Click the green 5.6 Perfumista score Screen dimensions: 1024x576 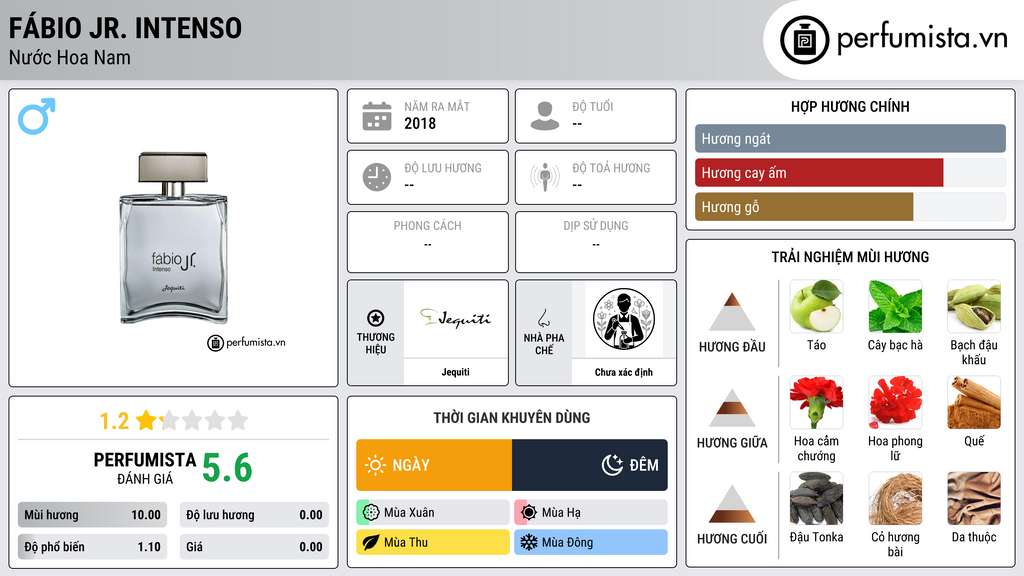point(227,468)
